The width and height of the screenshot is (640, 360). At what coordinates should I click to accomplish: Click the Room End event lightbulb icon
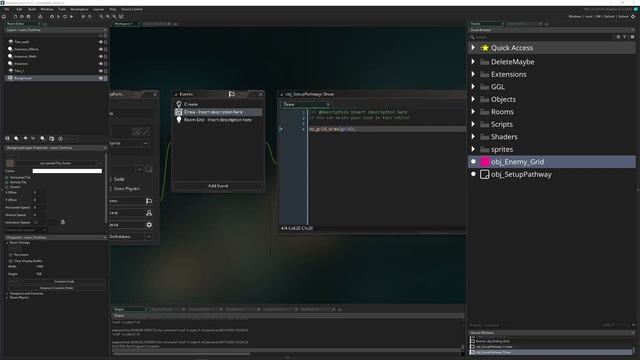[179, 120]
